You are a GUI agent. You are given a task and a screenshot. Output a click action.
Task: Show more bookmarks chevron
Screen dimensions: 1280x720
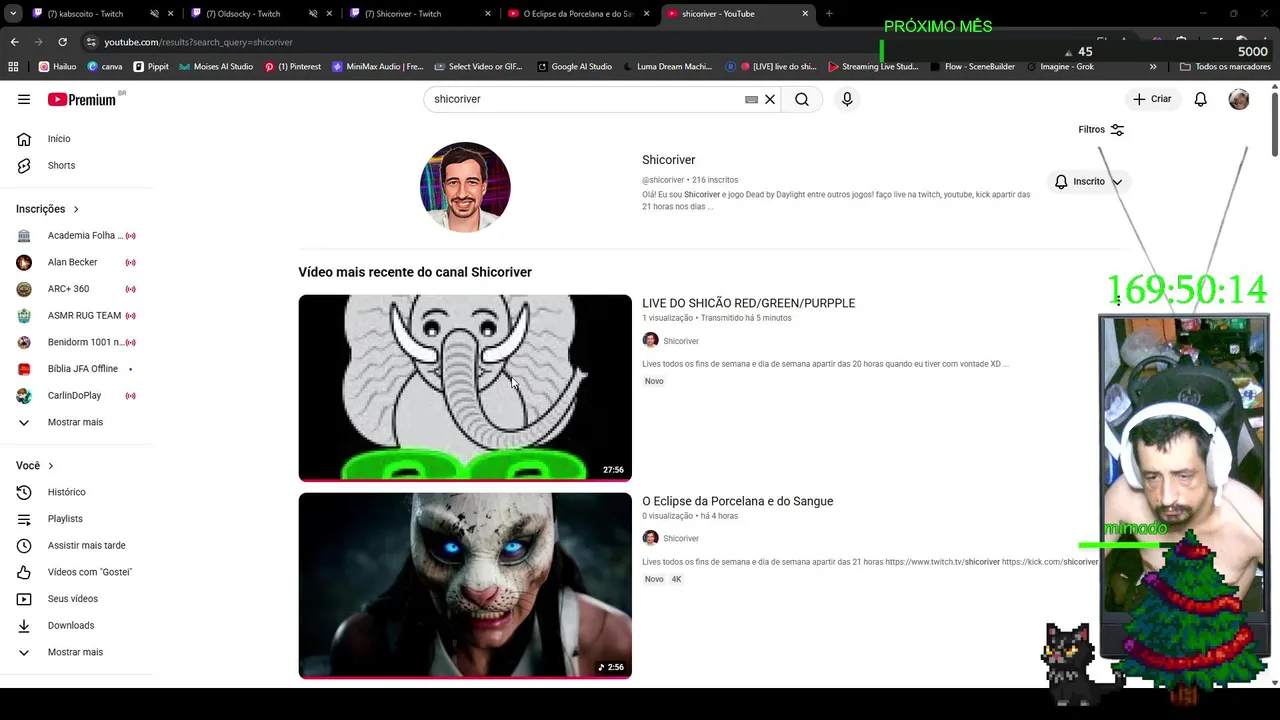1153,67
